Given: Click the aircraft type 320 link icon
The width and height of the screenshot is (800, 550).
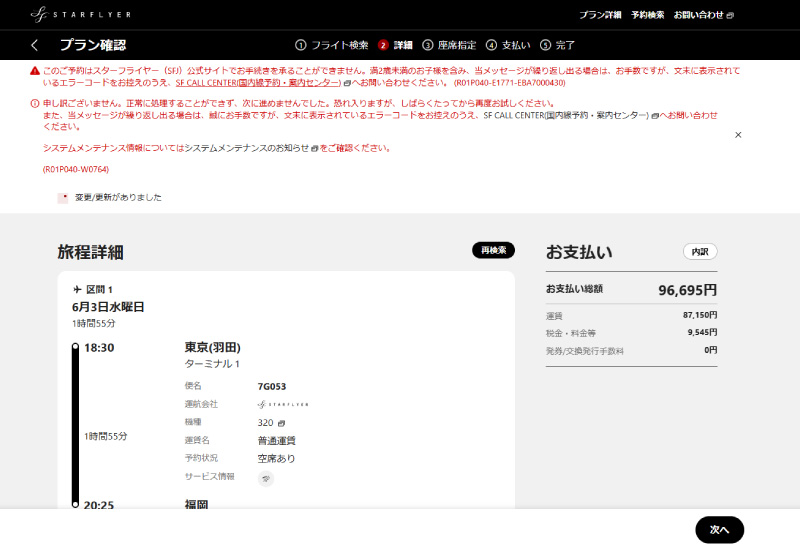Looking at the screenshot, I should (282, 423).
